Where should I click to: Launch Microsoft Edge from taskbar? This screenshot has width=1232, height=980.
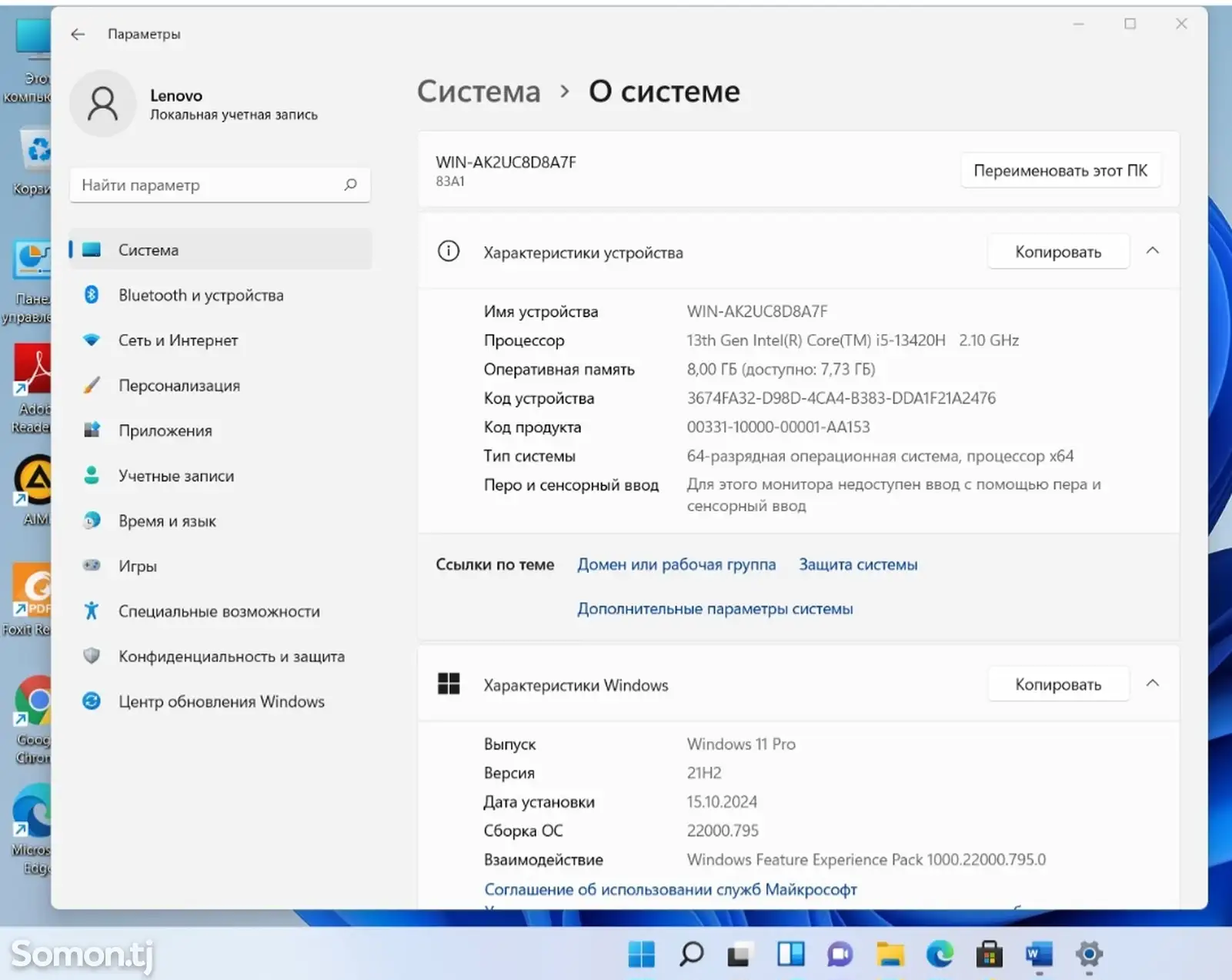940,955
